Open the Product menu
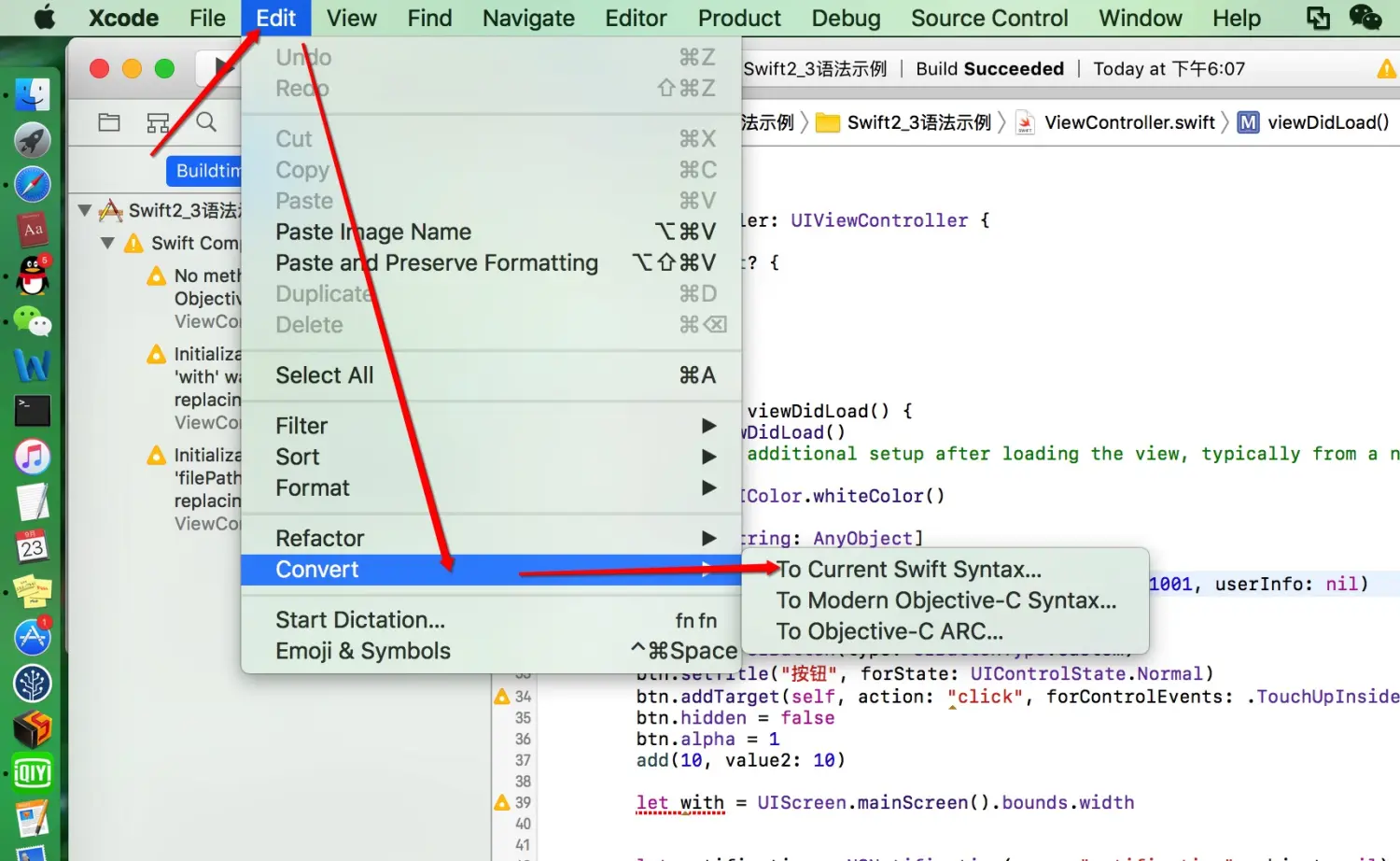Screen dimensions: 1400x861 739,18
